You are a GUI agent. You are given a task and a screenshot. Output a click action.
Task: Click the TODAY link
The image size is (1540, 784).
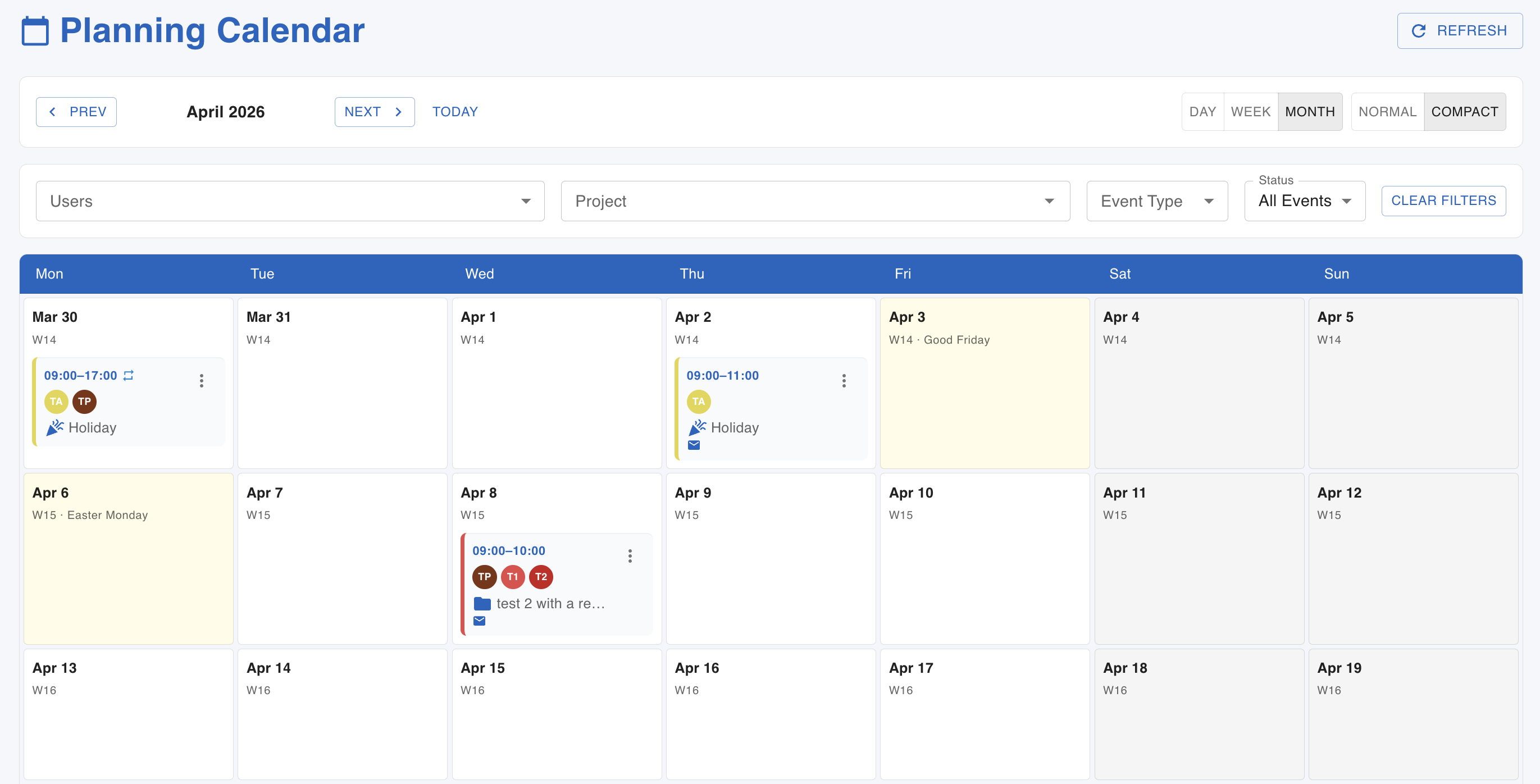pos(455,111)
